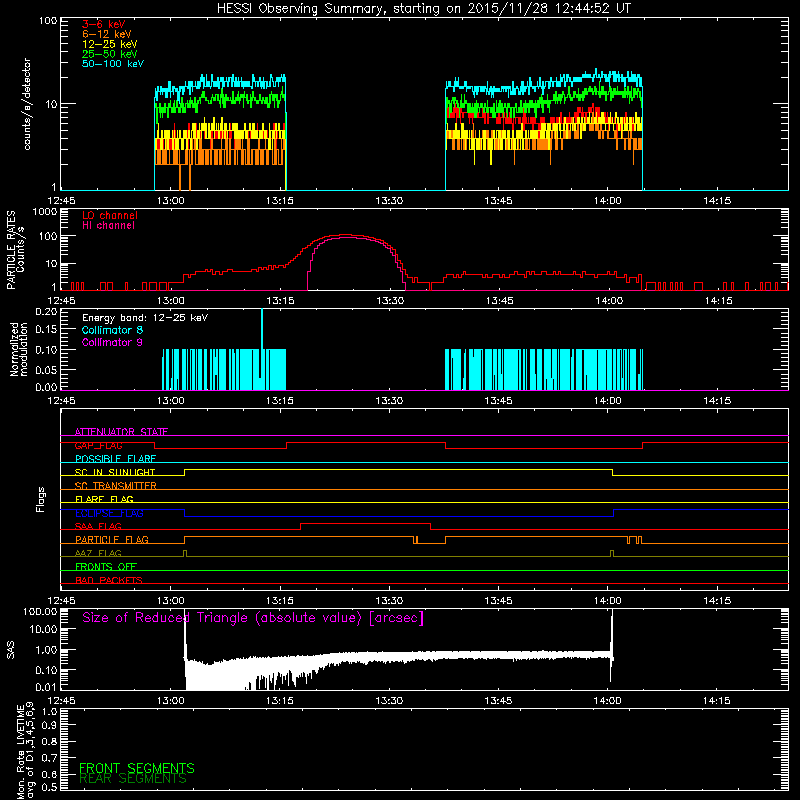Click the 1000 tick on the particle rates axis
The image size is (800, 800).
pyautogui.click(x=45, y=212)
